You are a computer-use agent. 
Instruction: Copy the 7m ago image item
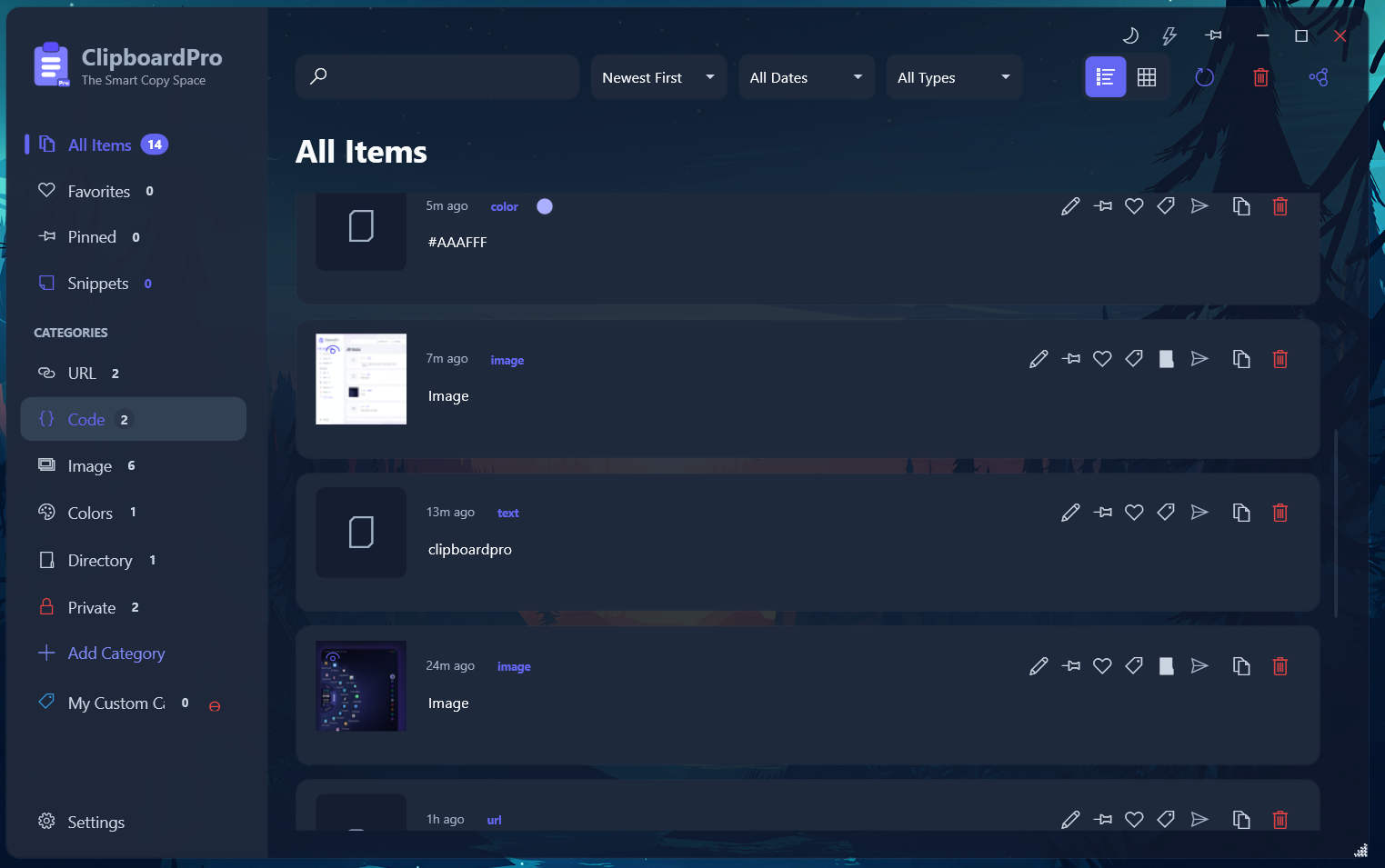[x=1241, y=359]
